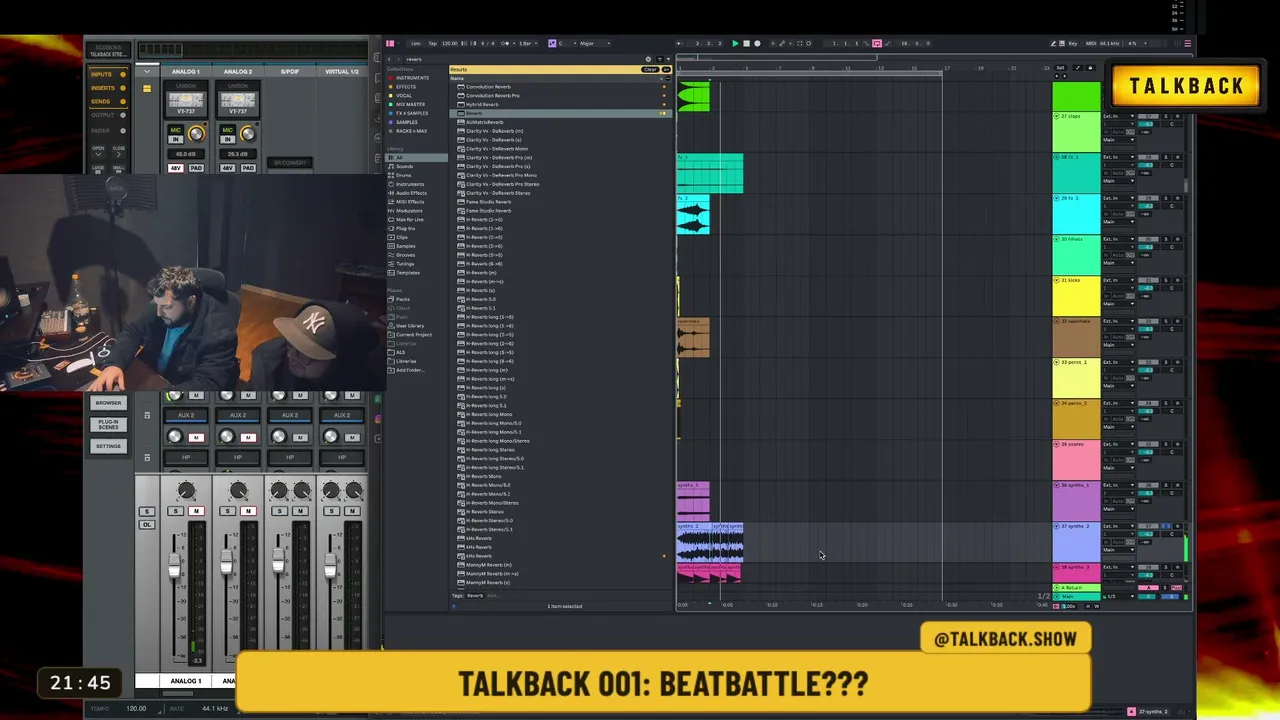Toggle the loop switch in transport
This screenshot has width=1280, height=720.
[x=877, y=44]
